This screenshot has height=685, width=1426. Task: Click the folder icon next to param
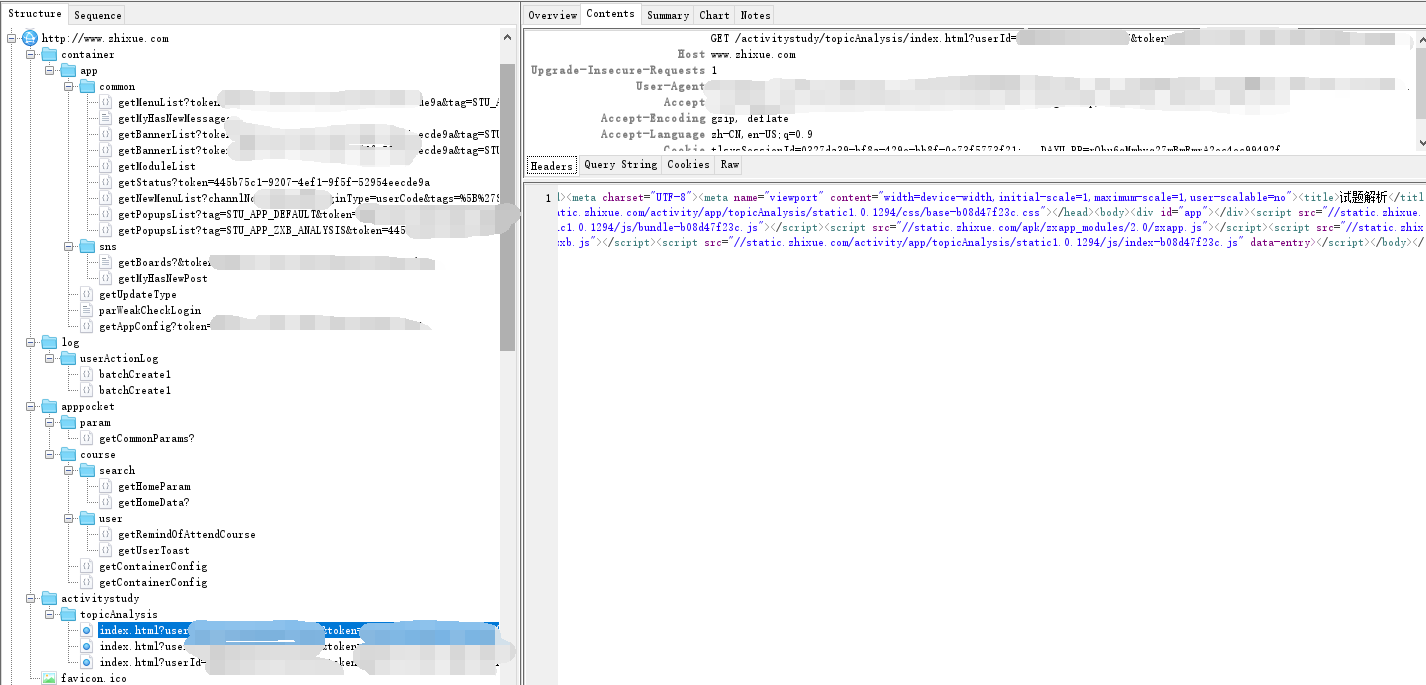[68, 422]
